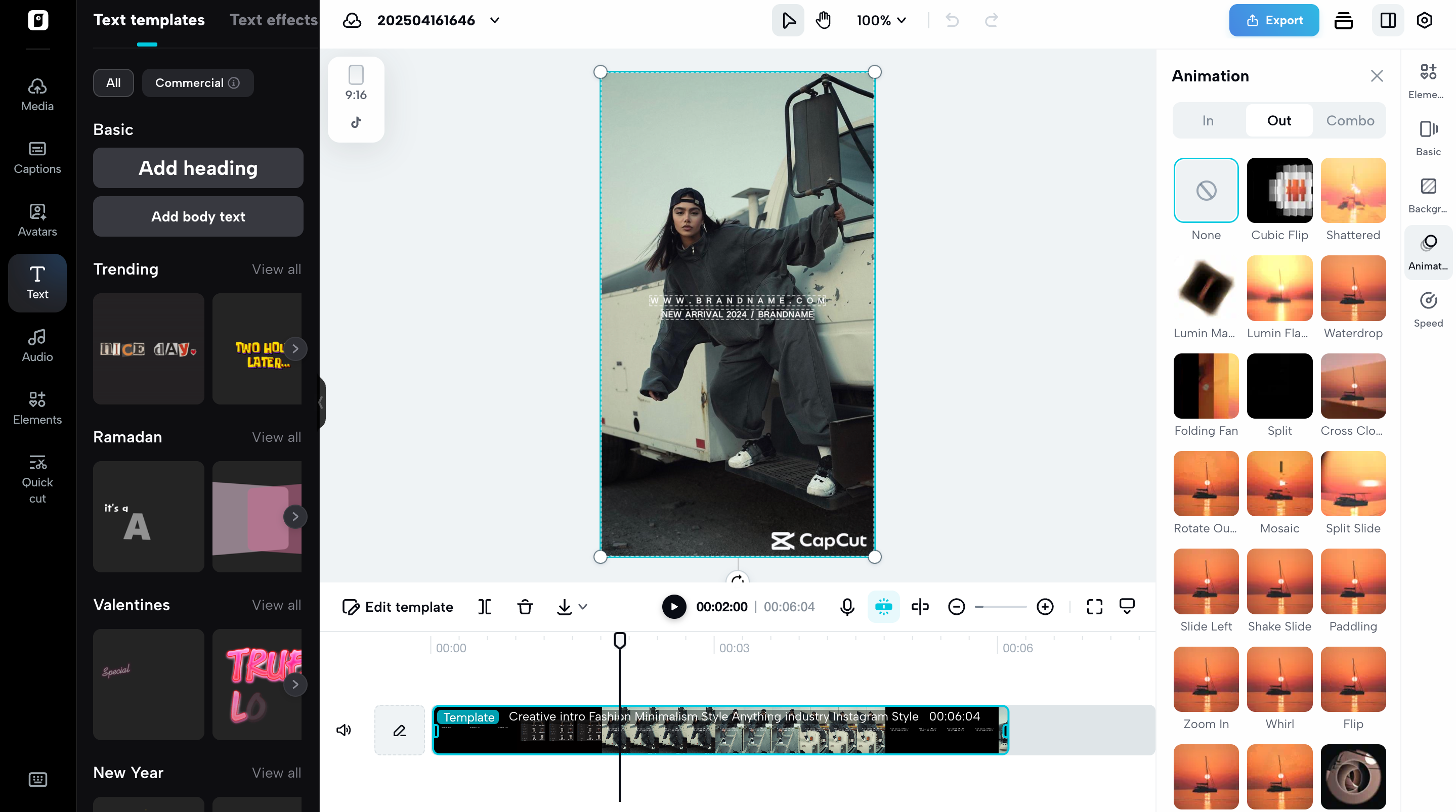
Task: Switch to the Text effects tab
Action: click(x=273, y=20)
